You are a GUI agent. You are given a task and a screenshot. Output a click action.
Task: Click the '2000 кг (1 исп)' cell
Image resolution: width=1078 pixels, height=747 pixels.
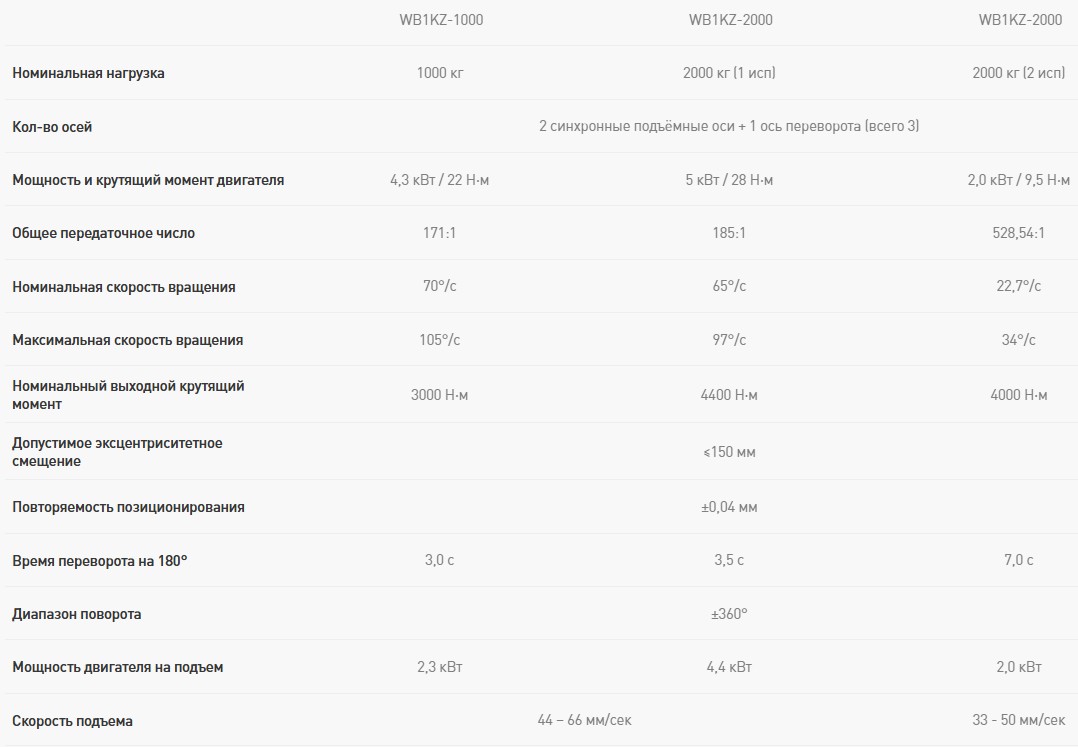tap(729, 73)
